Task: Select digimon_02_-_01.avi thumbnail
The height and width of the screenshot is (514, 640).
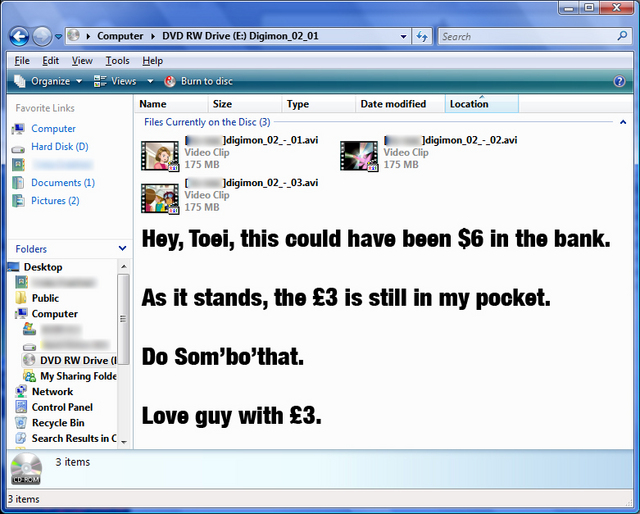Action: 160,156
